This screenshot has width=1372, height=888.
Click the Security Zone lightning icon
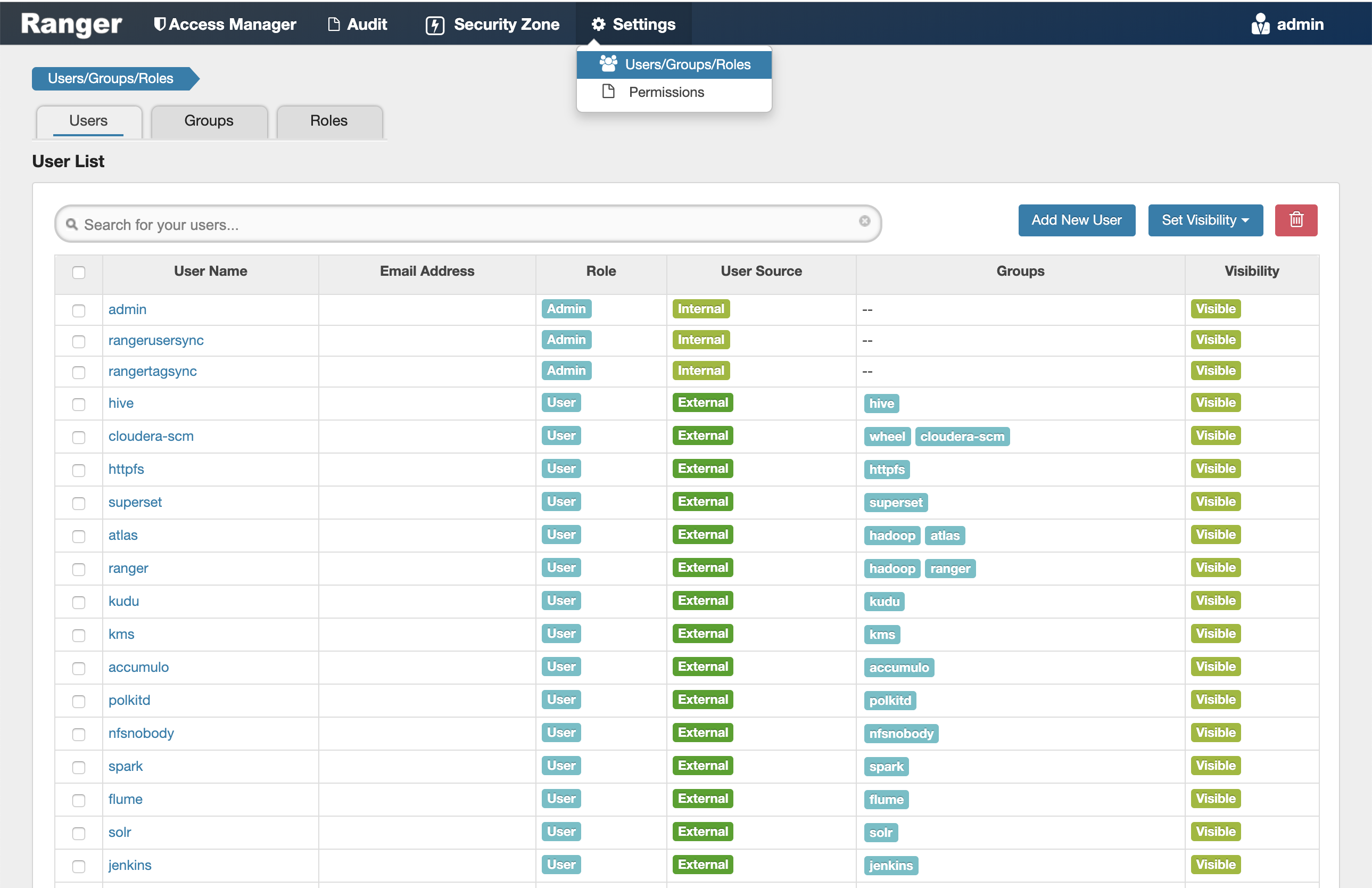point(435,25)
